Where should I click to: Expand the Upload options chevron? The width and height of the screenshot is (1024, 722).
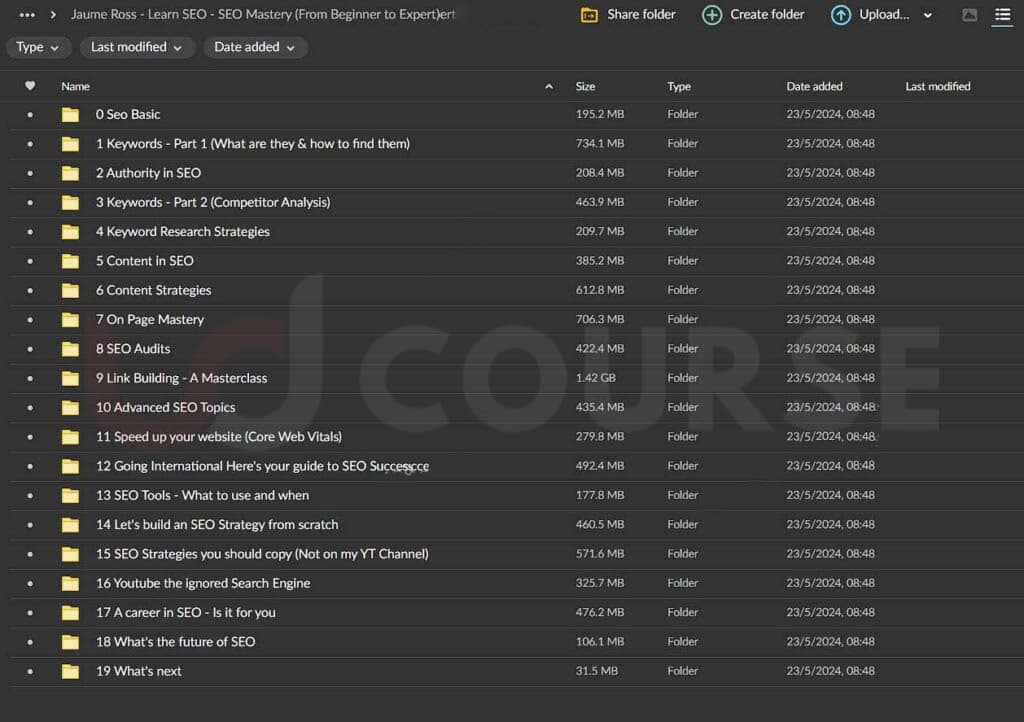(x=928, y=15)
